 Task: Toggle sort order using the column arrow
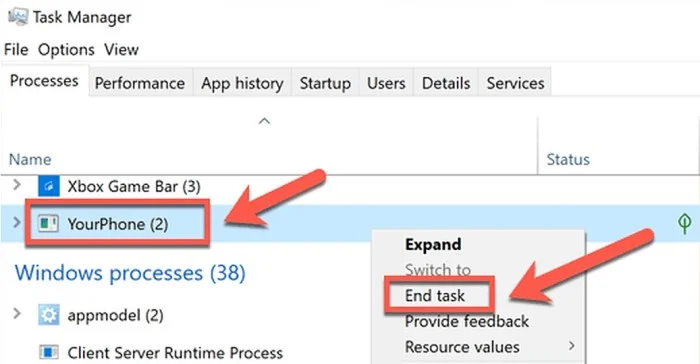[264, 121]
